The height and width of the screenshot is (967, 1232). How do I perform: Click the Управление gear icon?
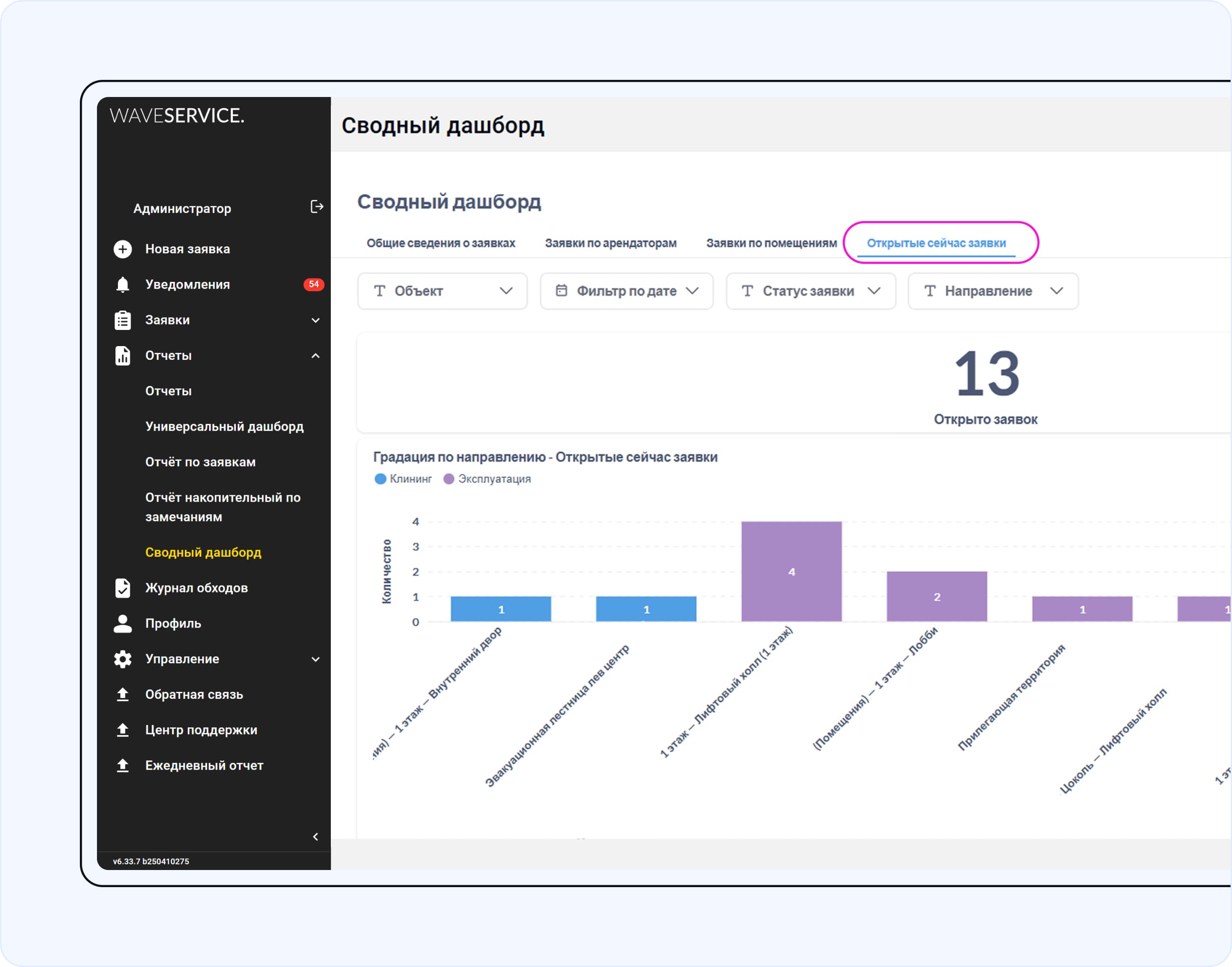click(x=123, y=659)
